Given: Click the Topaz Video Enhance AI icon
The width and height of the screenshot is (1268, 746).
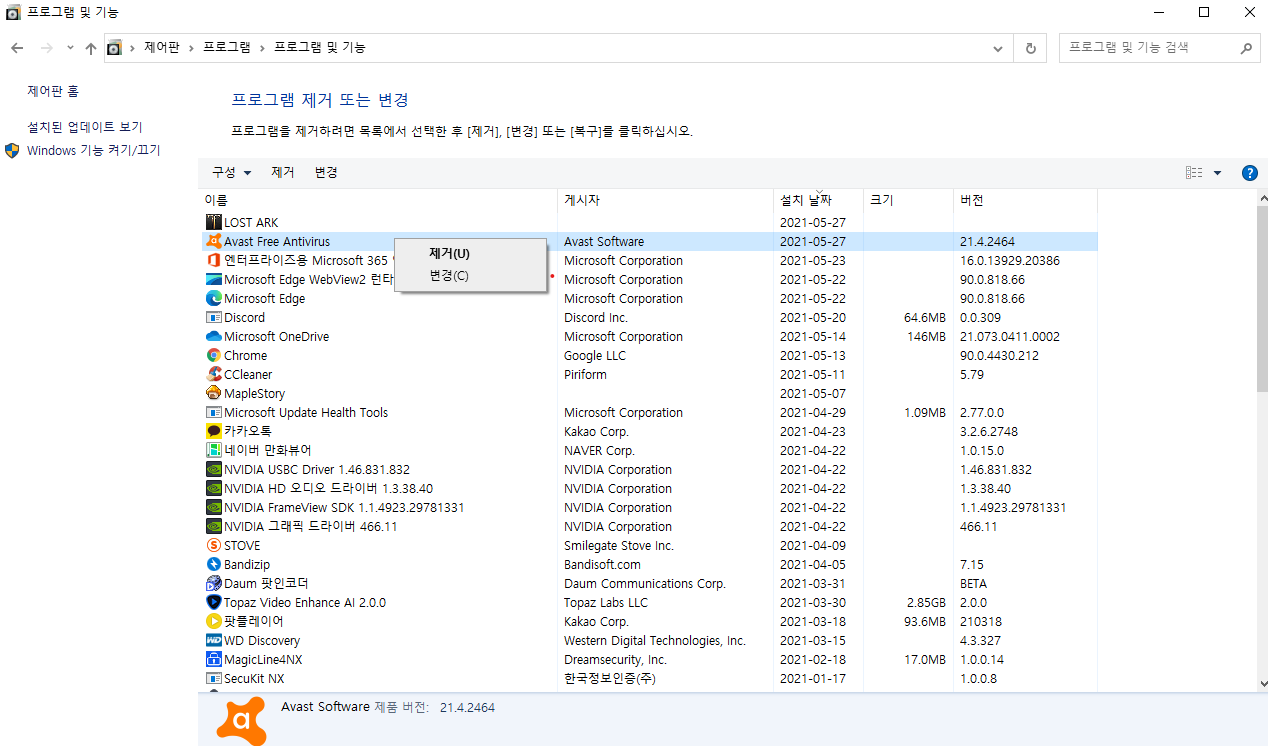Looking at the screenshot, I should coord(213,602).
